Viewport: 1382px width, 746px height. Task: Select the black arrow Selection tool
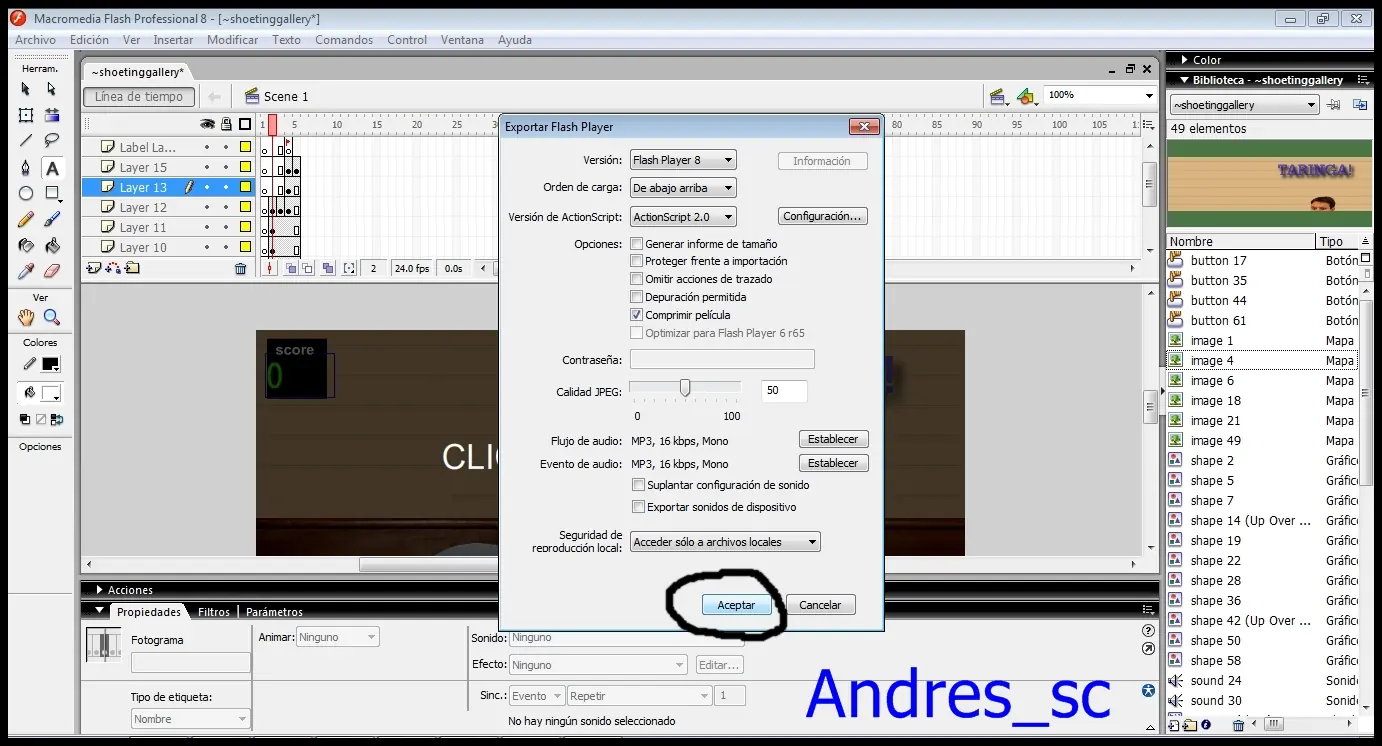point(26,89)
